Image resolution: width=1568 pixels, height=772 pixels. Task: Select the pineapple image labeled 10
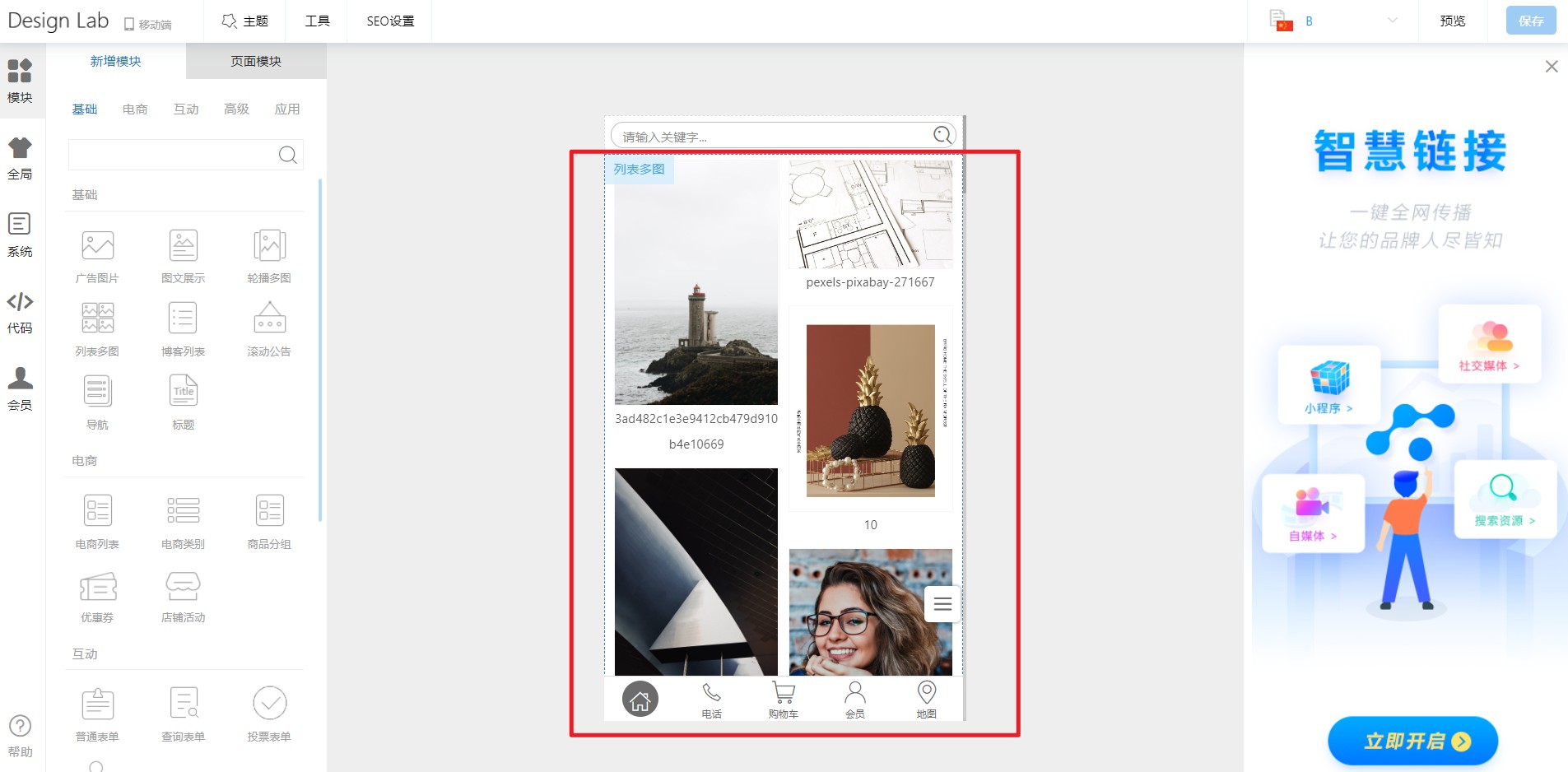[x=871, y=410]
